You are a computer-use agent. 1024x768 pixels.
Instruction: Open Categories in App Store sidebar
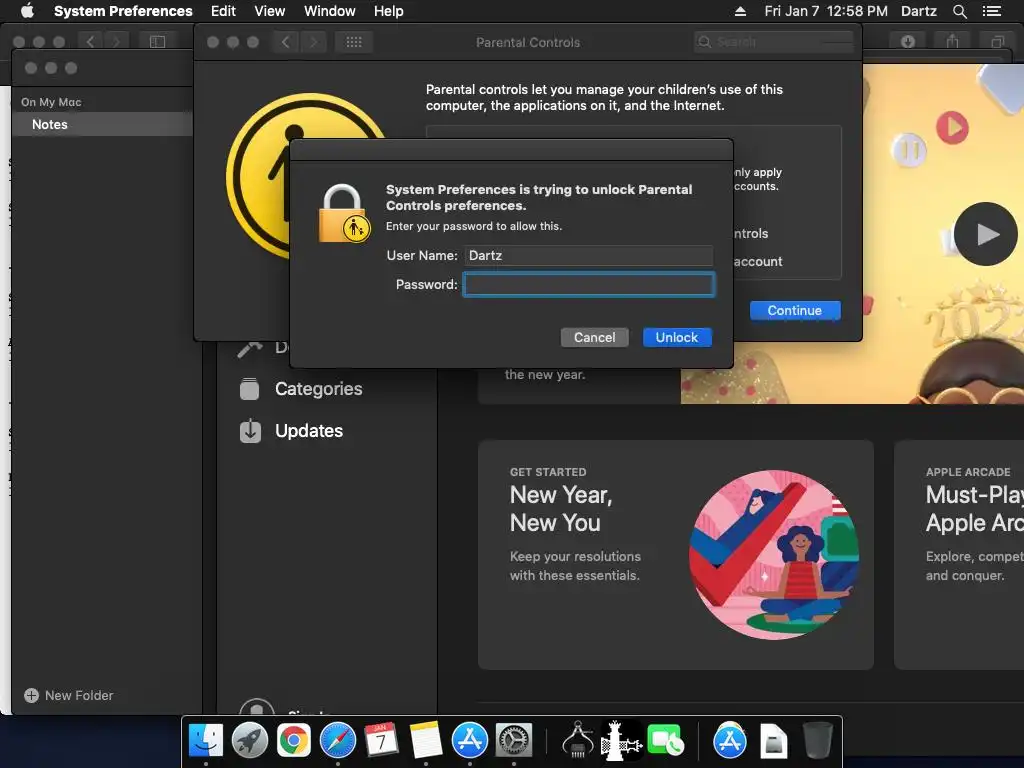(318, 389)
